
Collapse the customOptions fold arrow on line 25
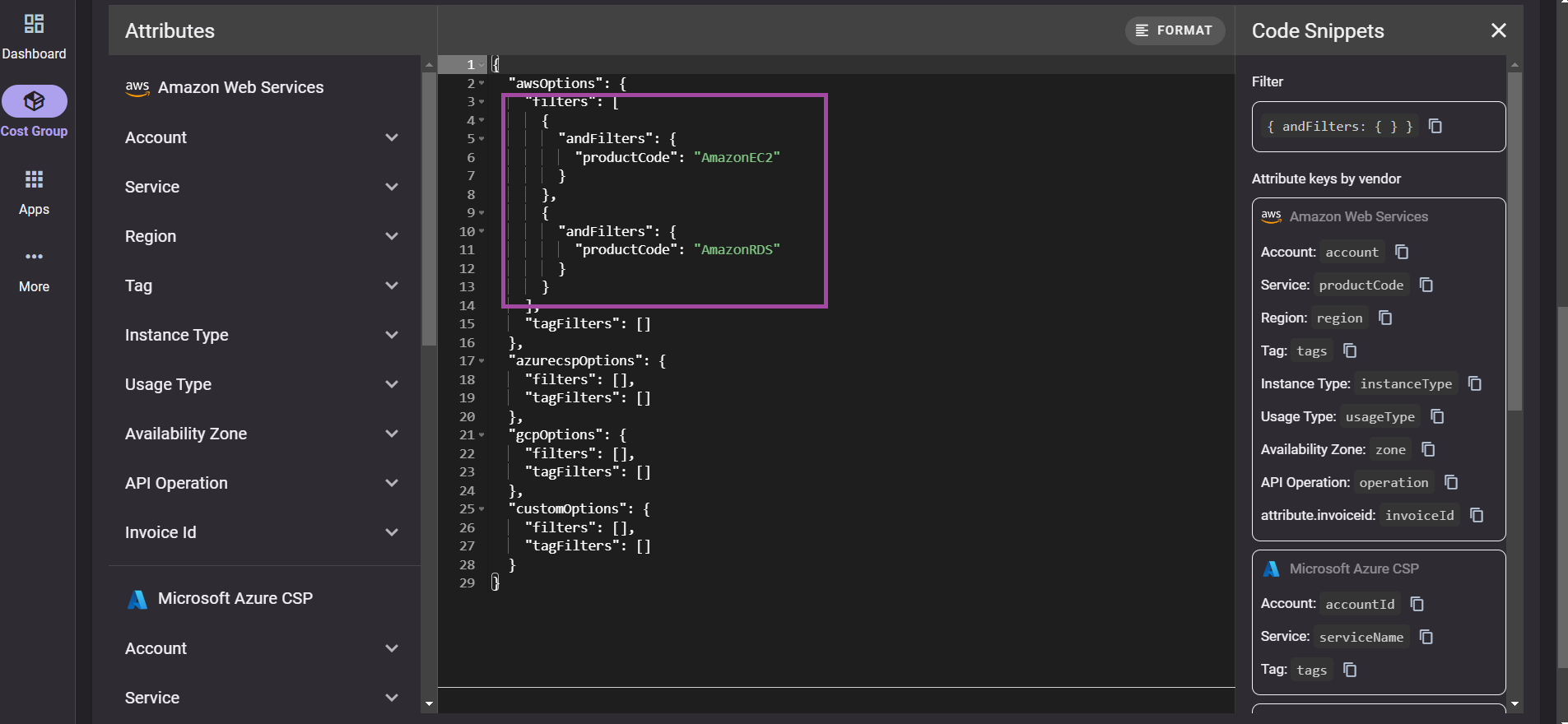point(482,509)
